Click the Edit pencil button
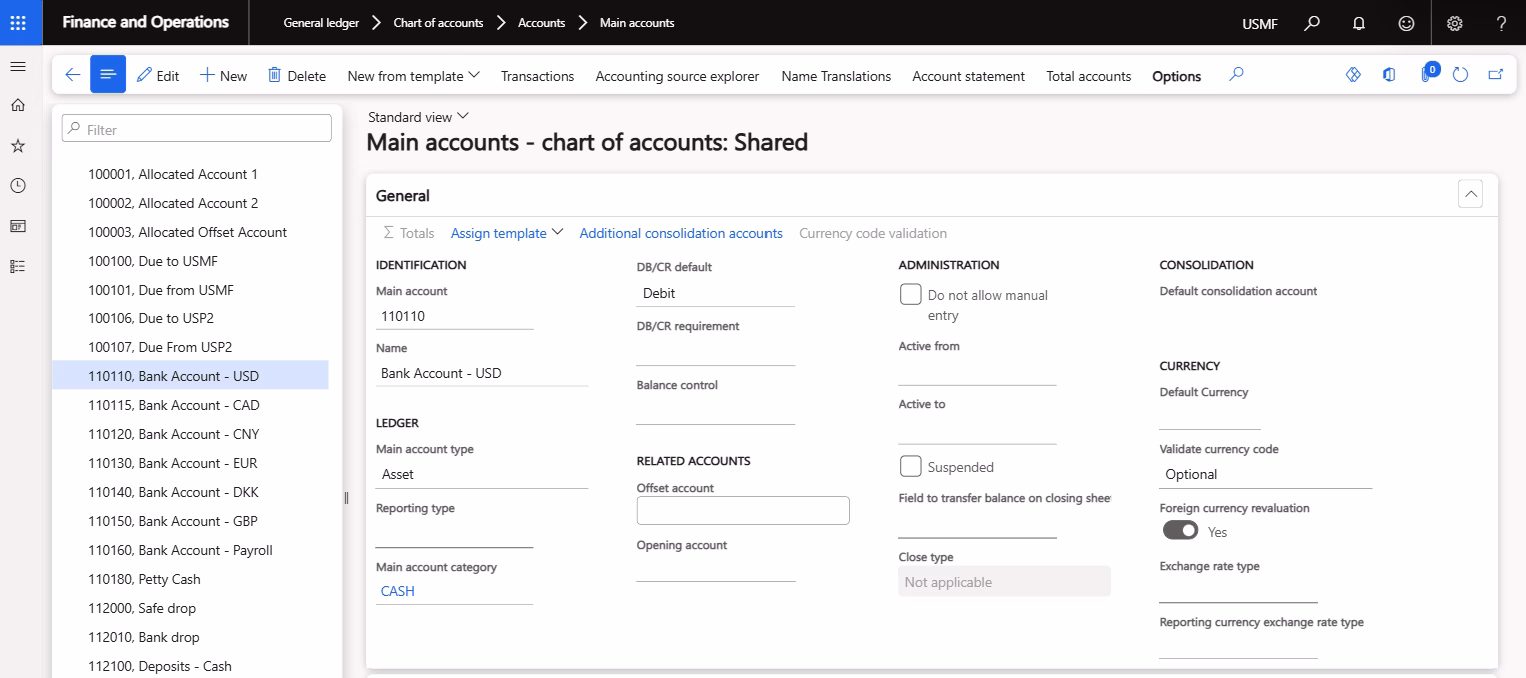Viewport: 1526px width, 678px height. [x=158, y=76]
